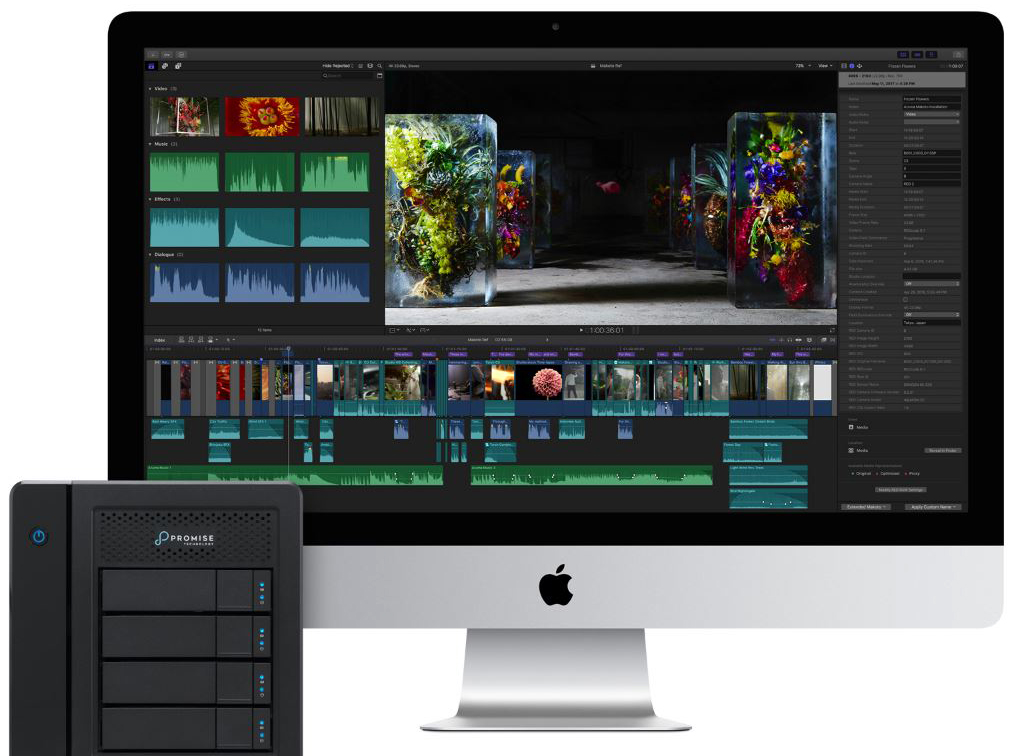Viewport: 1014px width, 756px height.
Task: Collapse the Video clip group
Action: (150, 89)
